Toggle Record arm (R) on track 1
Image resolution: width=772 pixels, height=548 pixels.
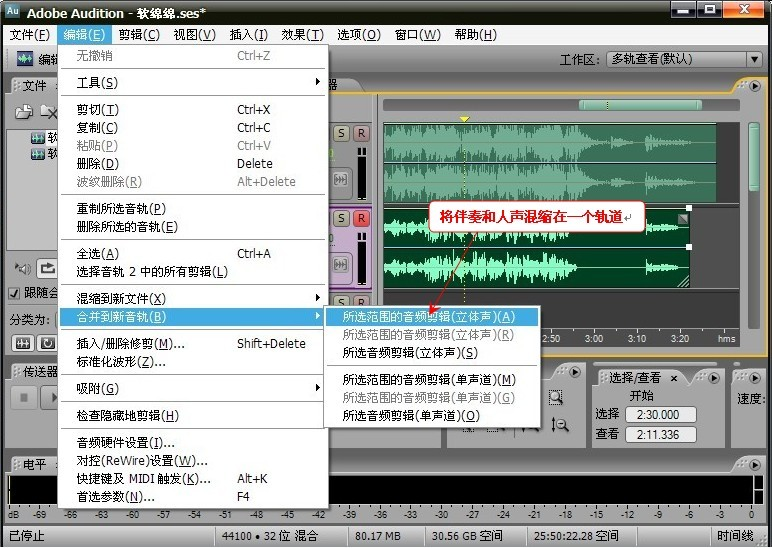pyautogui.click(x=361, y=133)
